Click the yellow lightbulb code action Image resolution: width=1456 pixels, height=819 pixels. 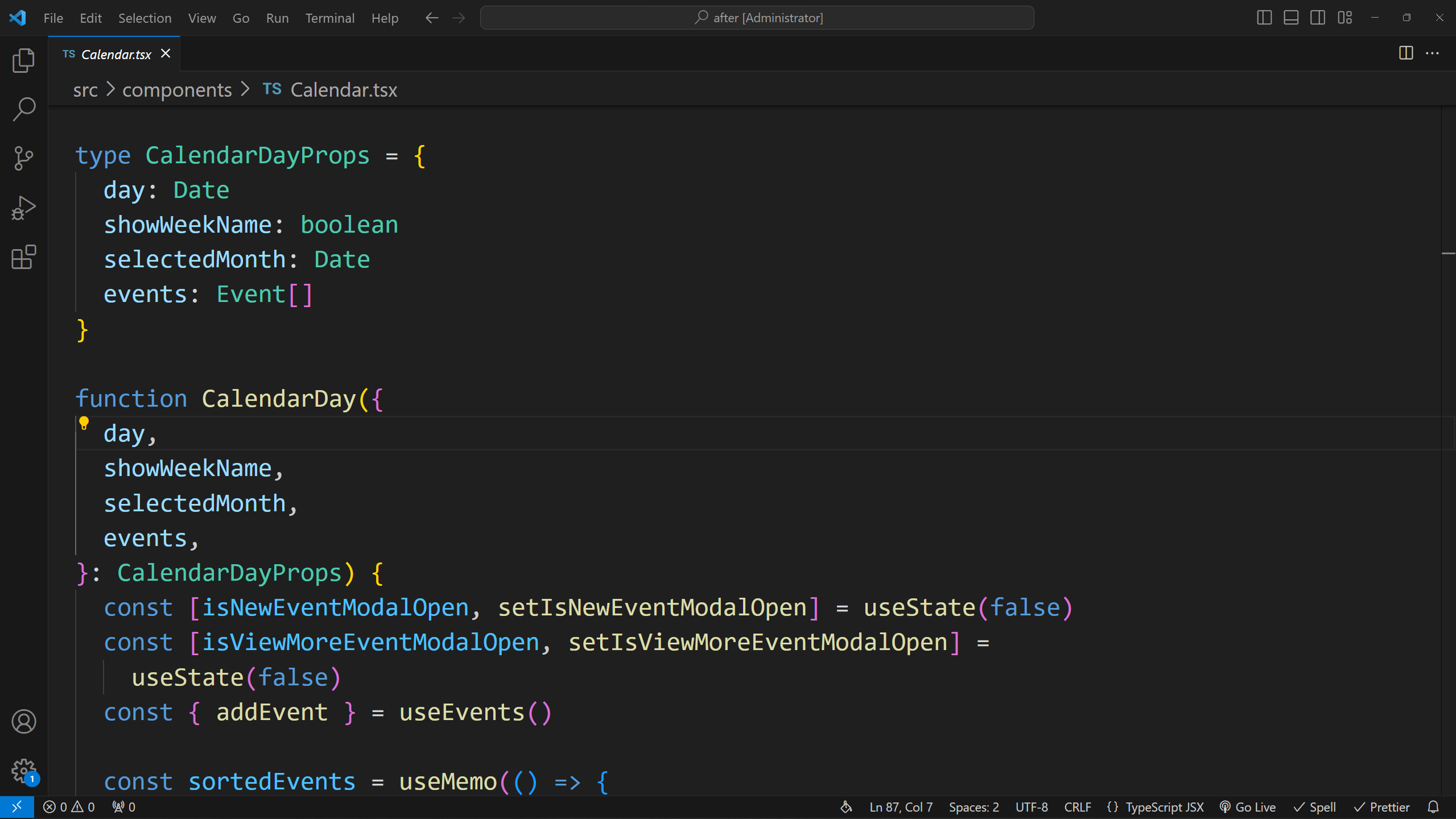(x=84, y=423)
